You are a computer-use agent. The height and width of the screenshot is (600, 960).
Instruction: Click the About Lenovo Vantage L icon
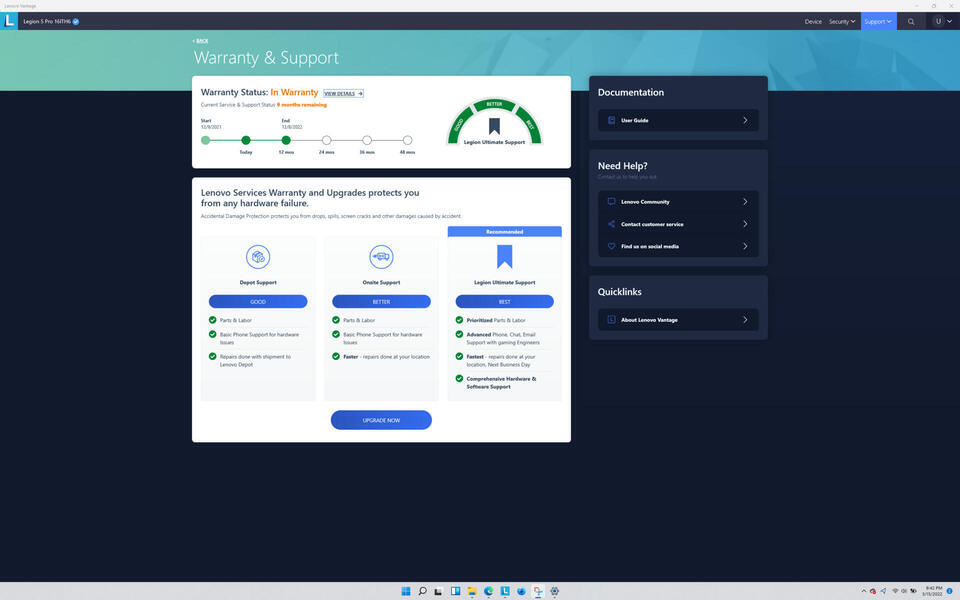pos(611,320)
